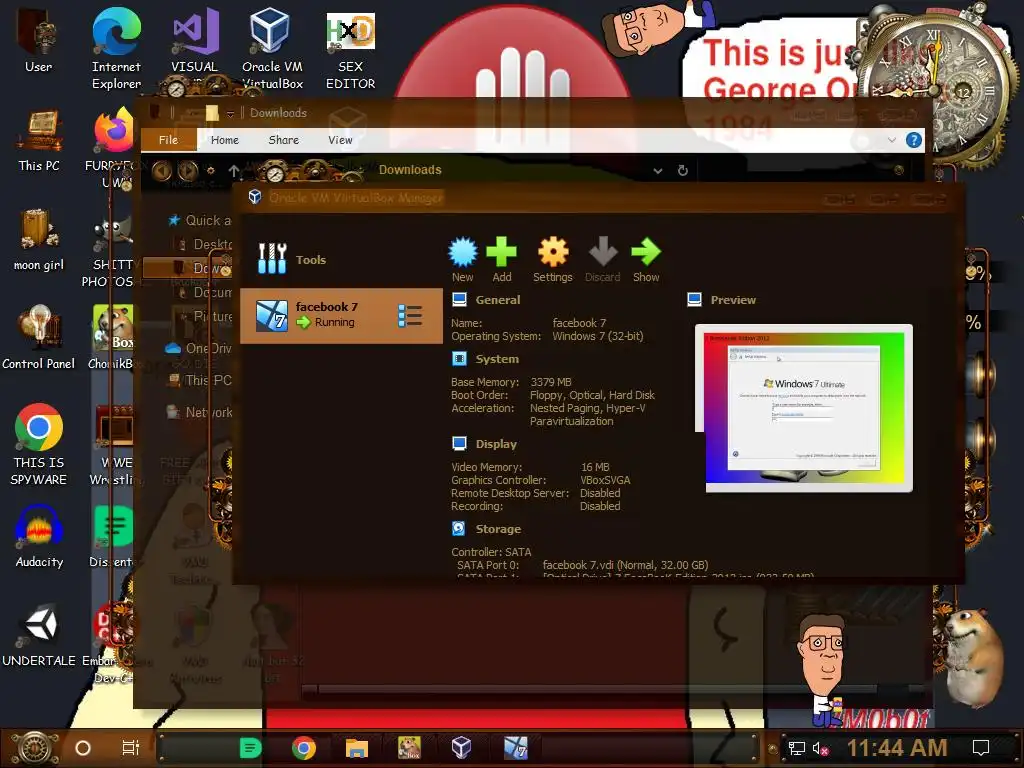
Task: Open the User desktop icon
Action: 39,40
